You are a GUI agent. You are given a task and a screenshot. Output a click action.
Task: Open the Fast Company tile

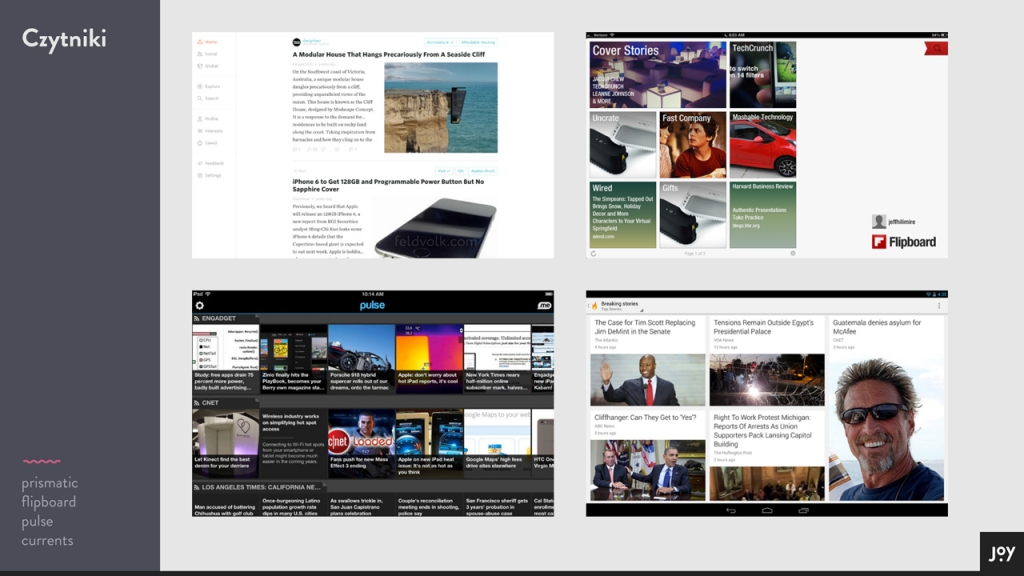(x=693, y=145)
